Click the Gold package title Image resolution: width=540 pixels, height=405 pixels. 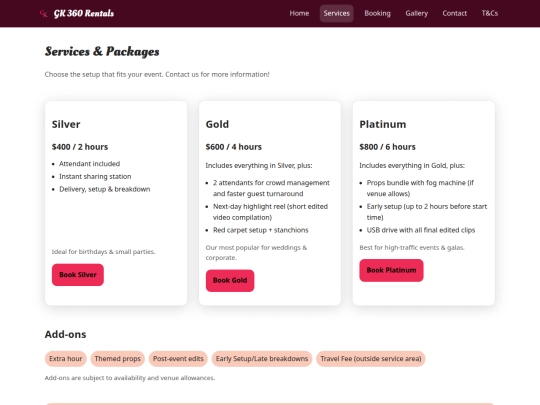tap(217, 124)
